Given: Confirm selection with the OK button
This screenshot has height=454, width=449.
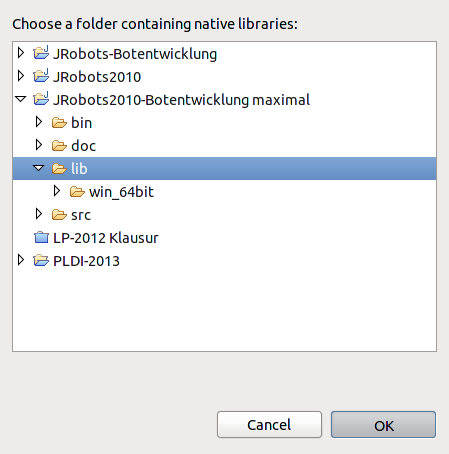Looking at the screenshot, I should click(x=383, y=425).
